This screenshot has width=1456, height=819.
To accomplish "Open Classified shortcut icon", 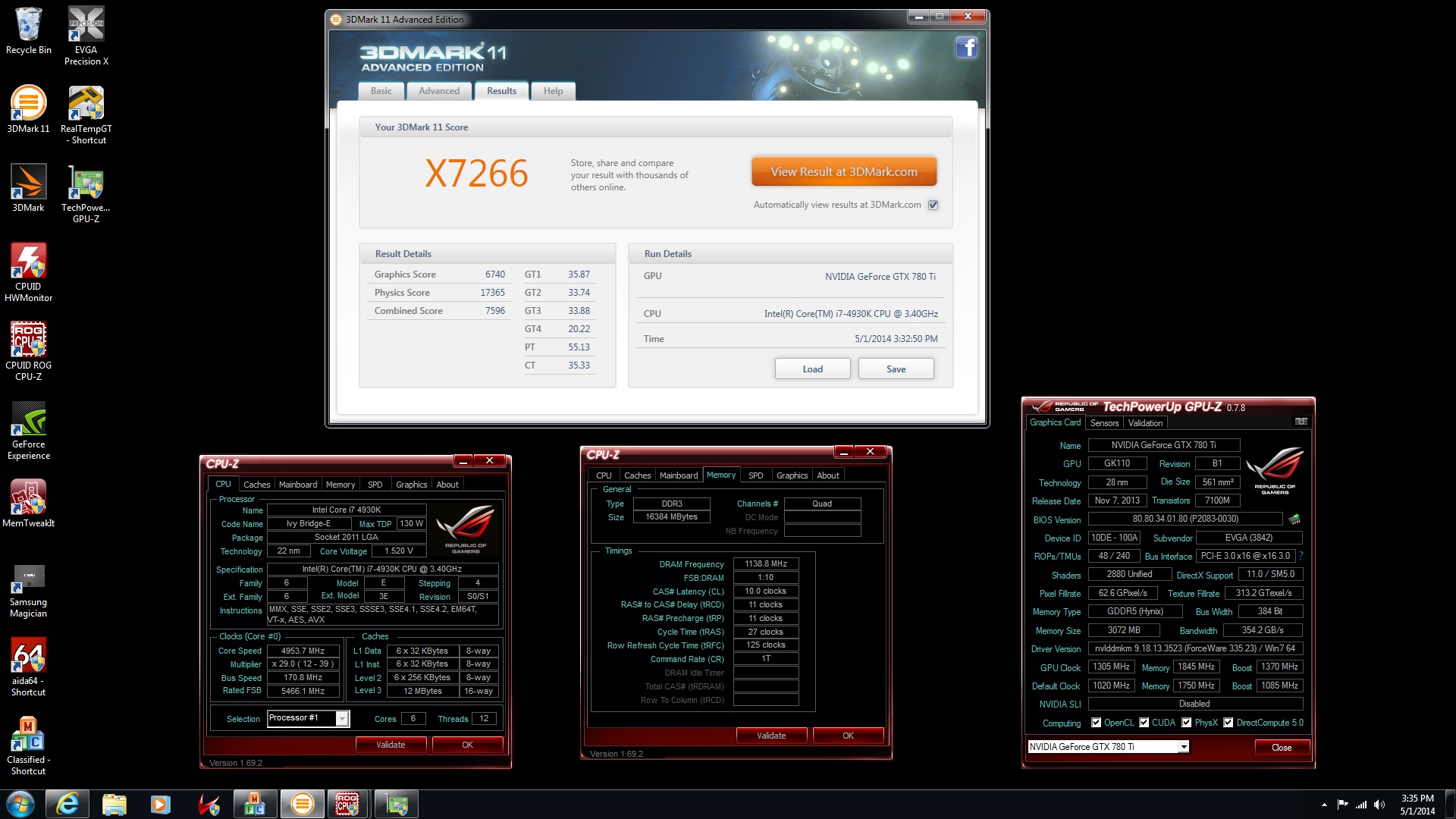I will (x=28, y=745).
